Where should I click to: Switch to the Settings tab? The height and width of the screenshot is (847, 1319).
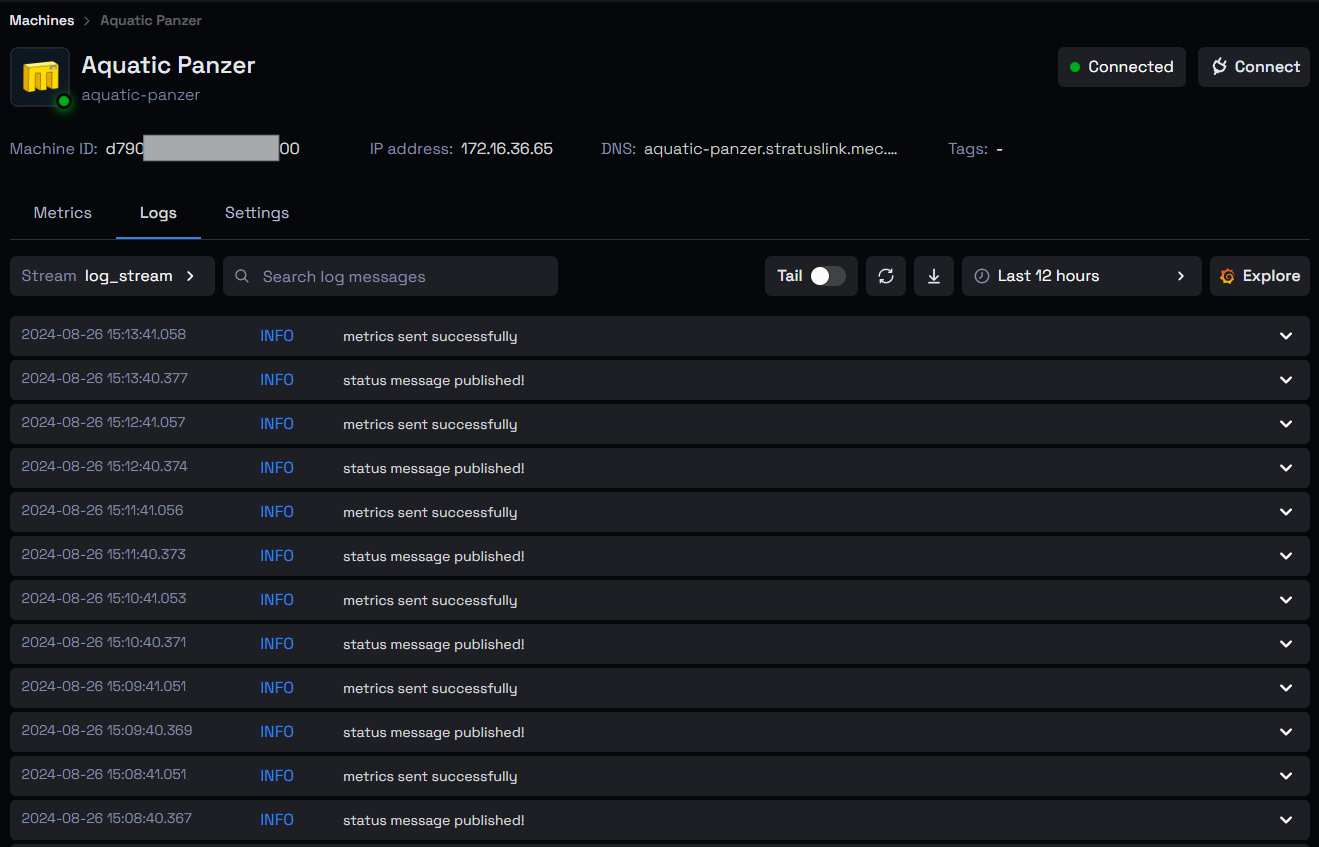[257, 213]
